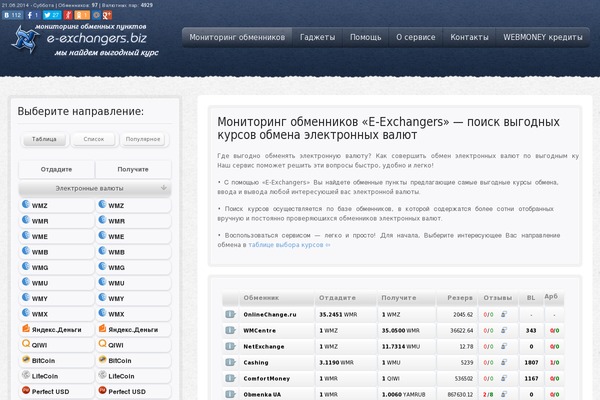Image resolution: width=600 pixels, height=400 pixels.
Task: Open the Мониторинг обменников menu item
Action: pyautogui.click(x=237, y=38)
